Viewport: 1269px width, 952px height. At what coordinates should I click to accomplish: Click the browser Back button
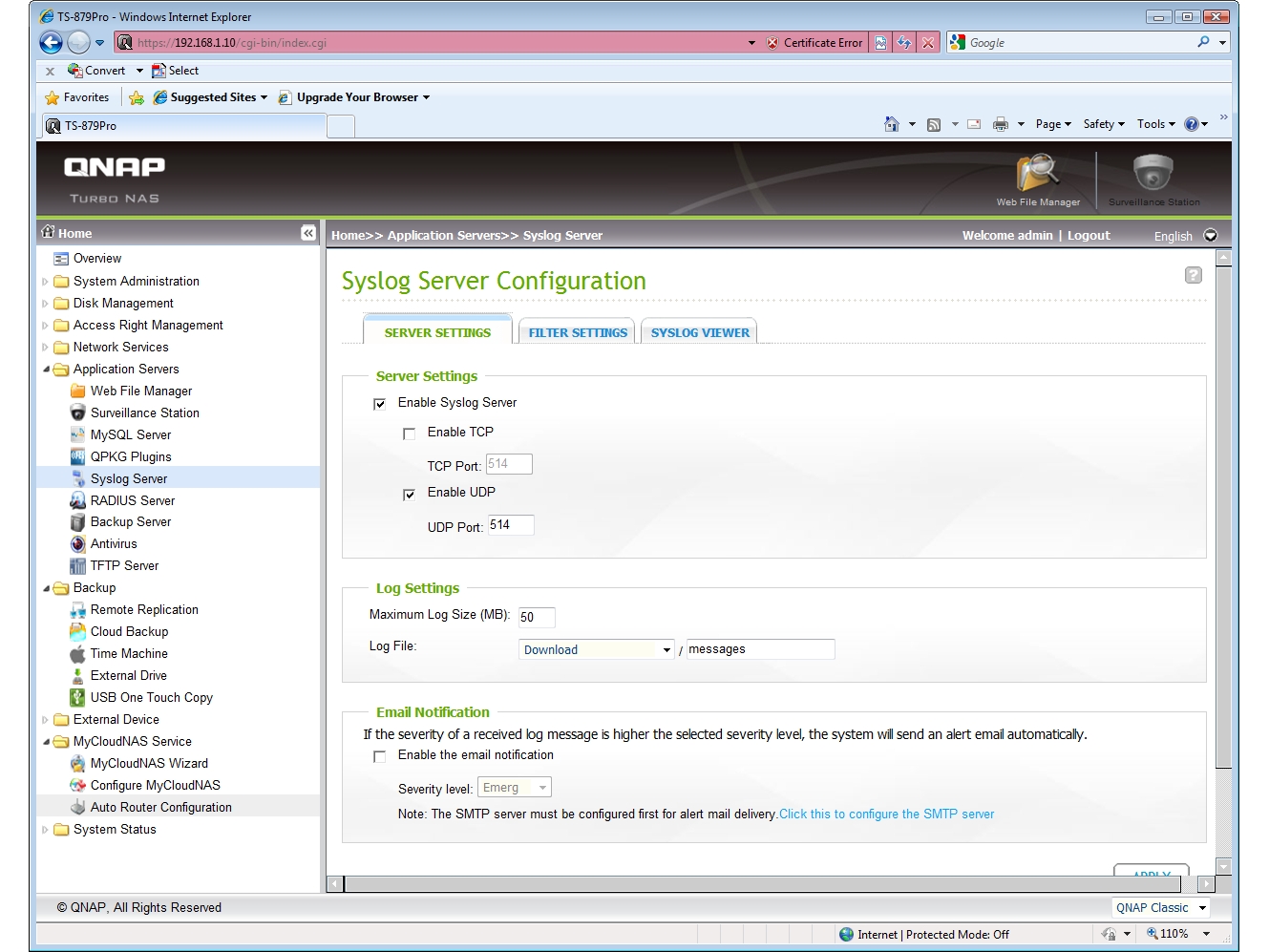[52, 42]
